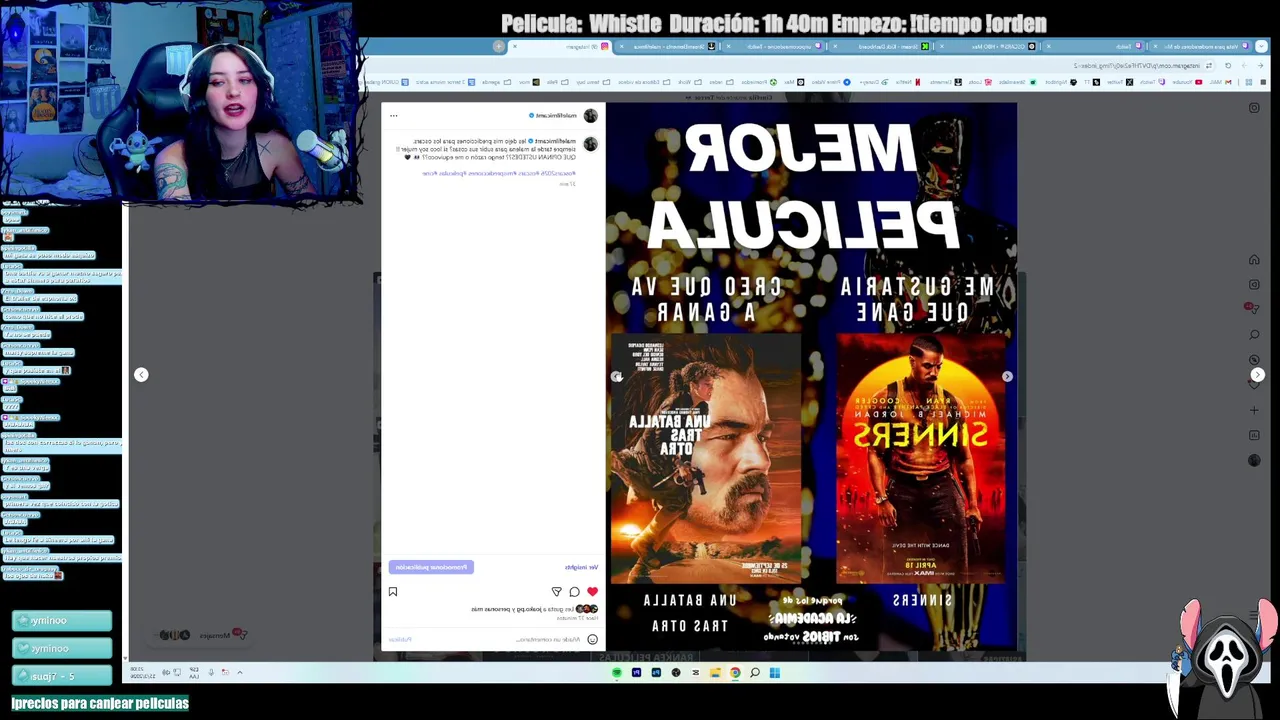
Task: Open Spotify from the taskbar
Action: (617, 672)
